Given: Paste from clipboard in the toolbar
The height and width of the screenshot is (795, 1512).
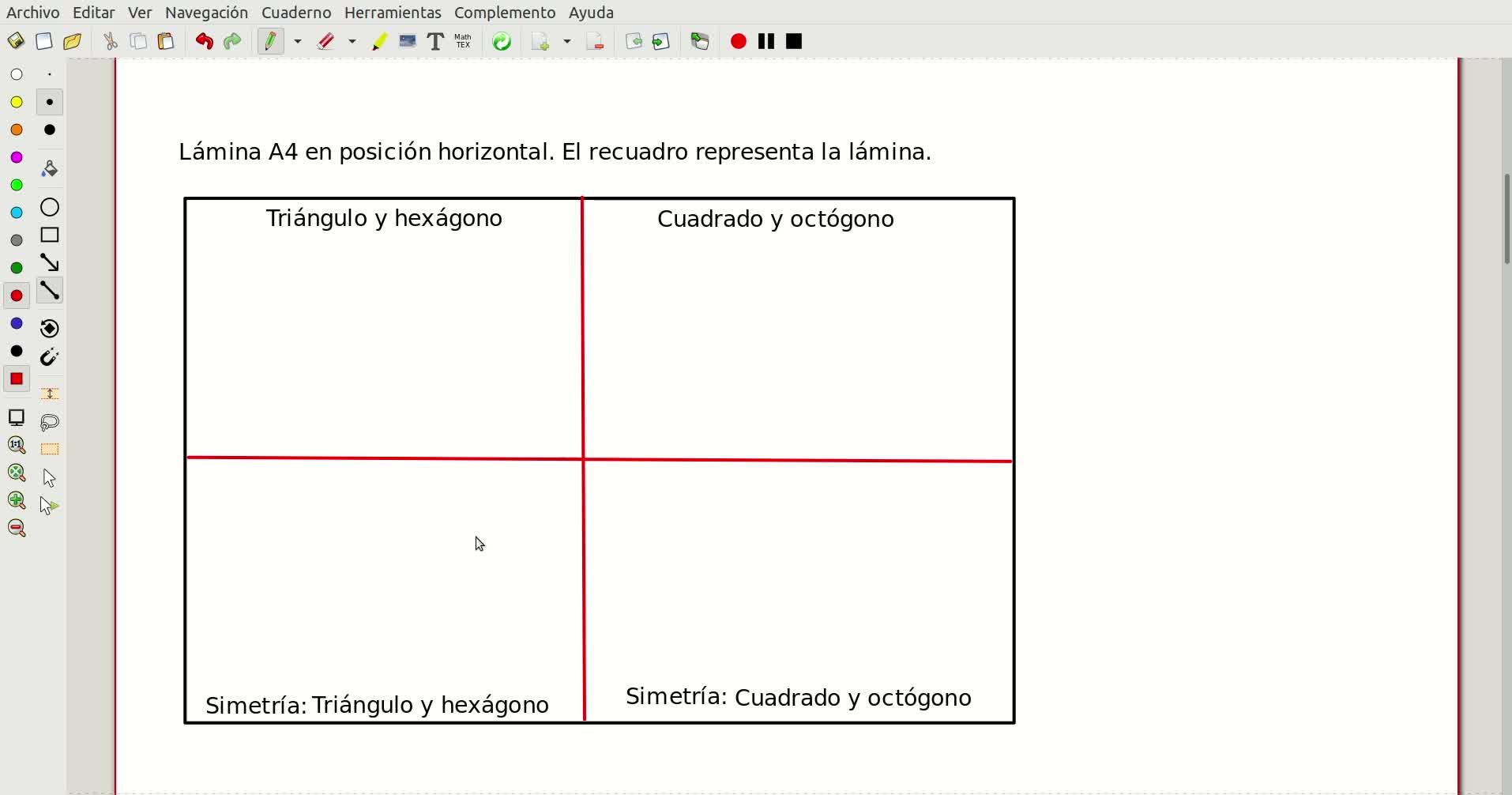Looking at the screenshot, I should pos(166,41).
